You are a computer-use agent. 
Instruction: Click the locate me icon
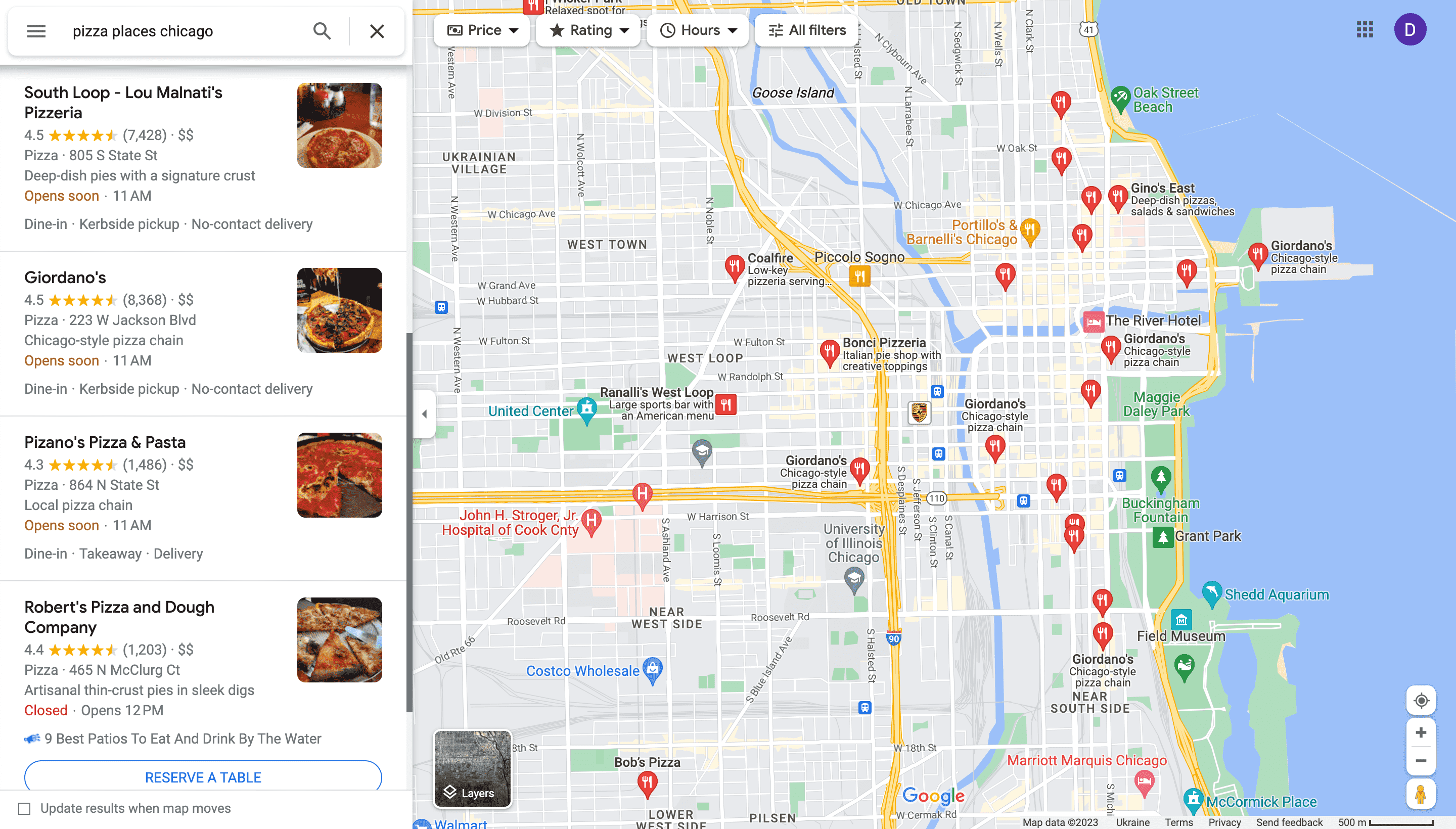tap(1422, 700)
